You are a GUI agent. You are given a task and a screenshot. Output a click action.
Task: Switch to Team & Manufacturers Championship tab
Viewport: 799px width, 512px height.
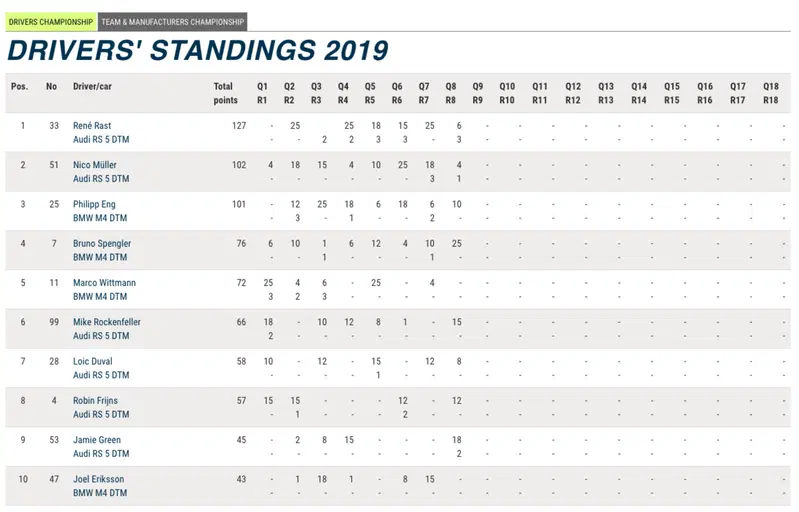pyautogui.click(x=173, y=22)
